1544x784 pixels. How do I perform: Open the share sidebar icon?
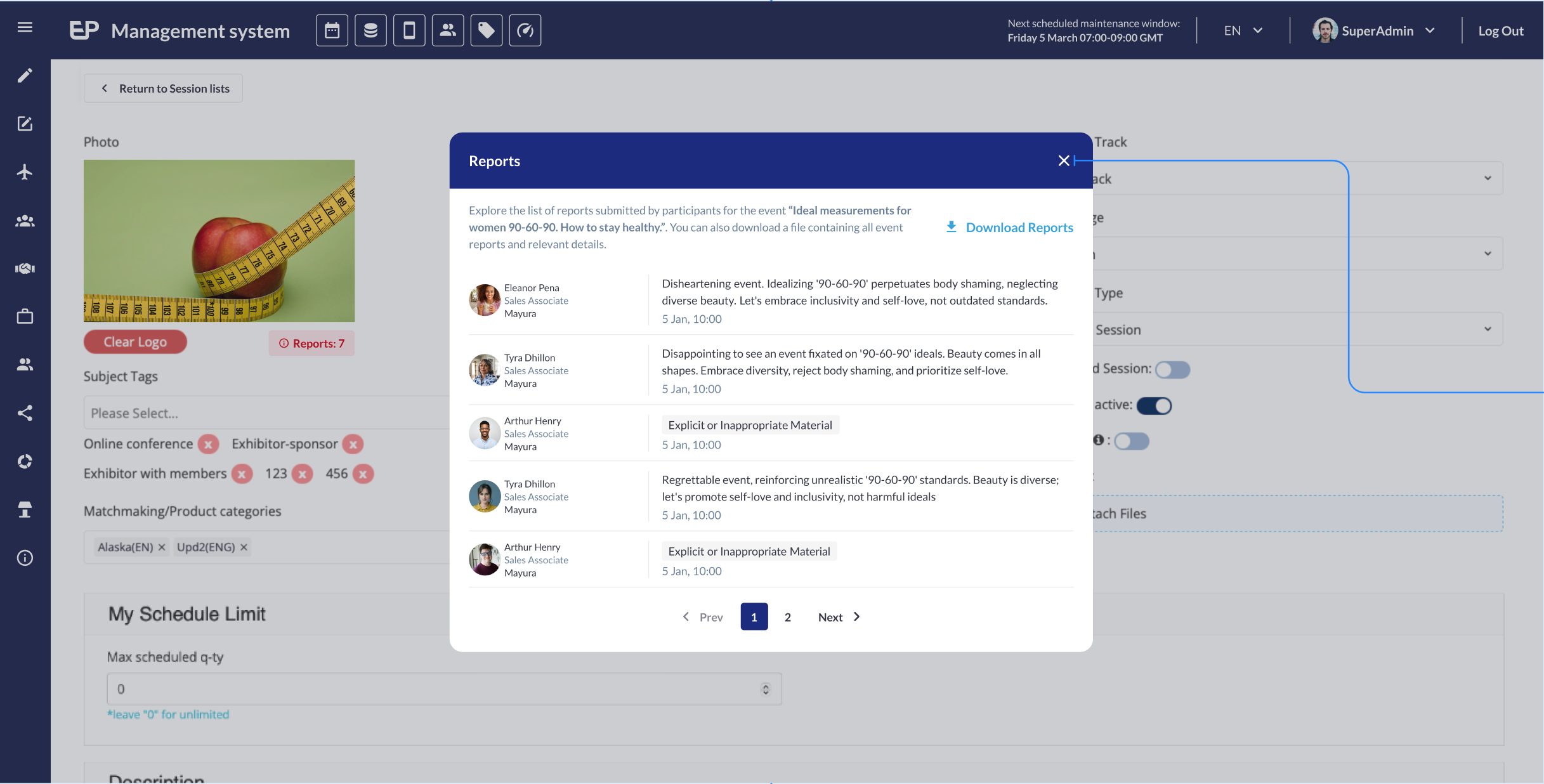point(25,413)
